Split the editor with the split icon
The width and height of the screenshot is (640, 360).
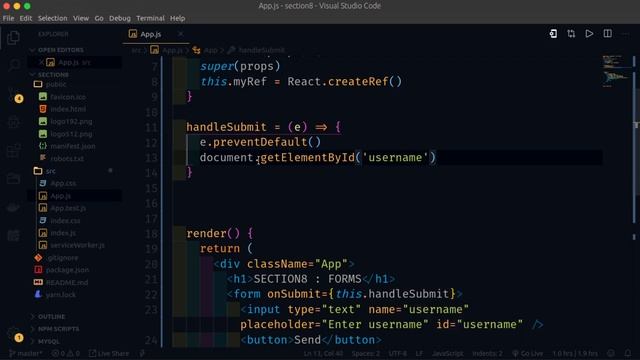click(x=607, y=34)
